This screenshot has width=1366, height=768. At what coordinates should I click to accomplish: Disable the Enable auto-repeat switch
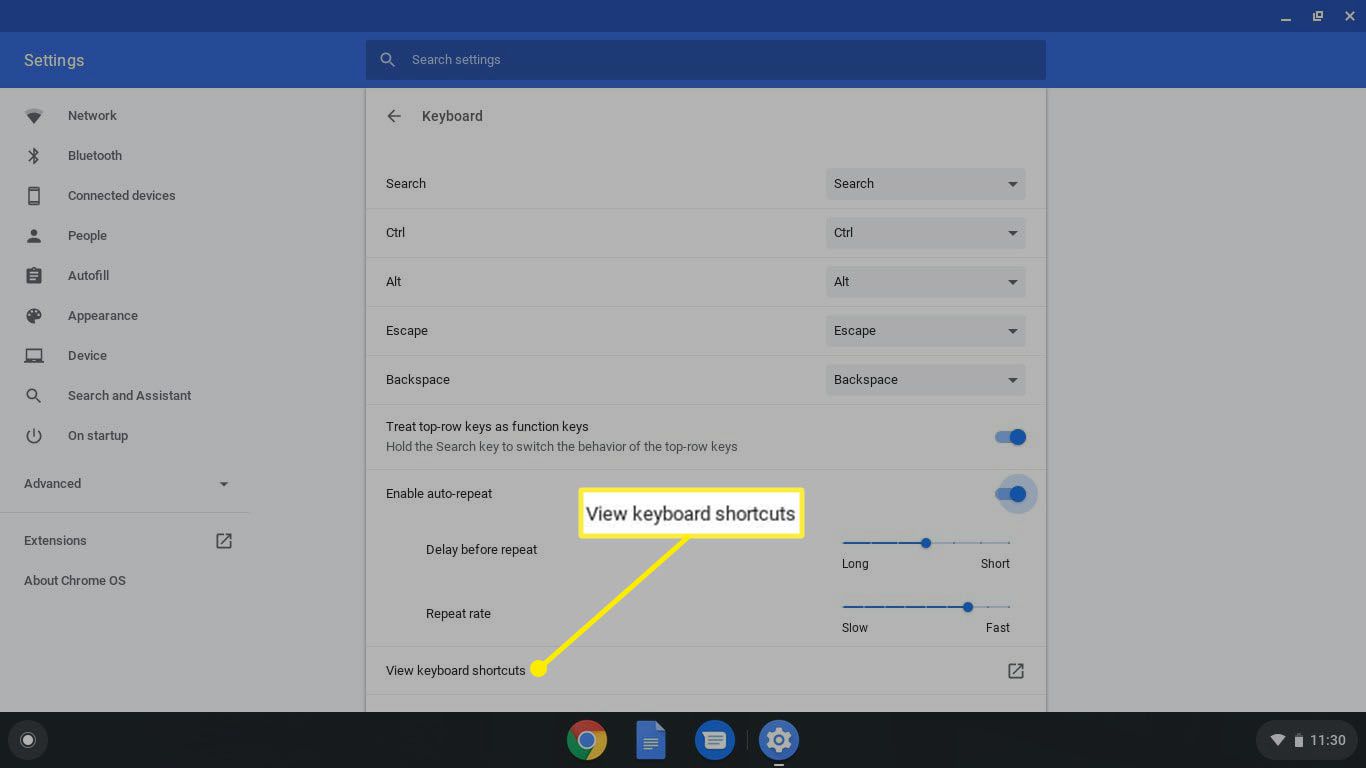click(1010, 494)
